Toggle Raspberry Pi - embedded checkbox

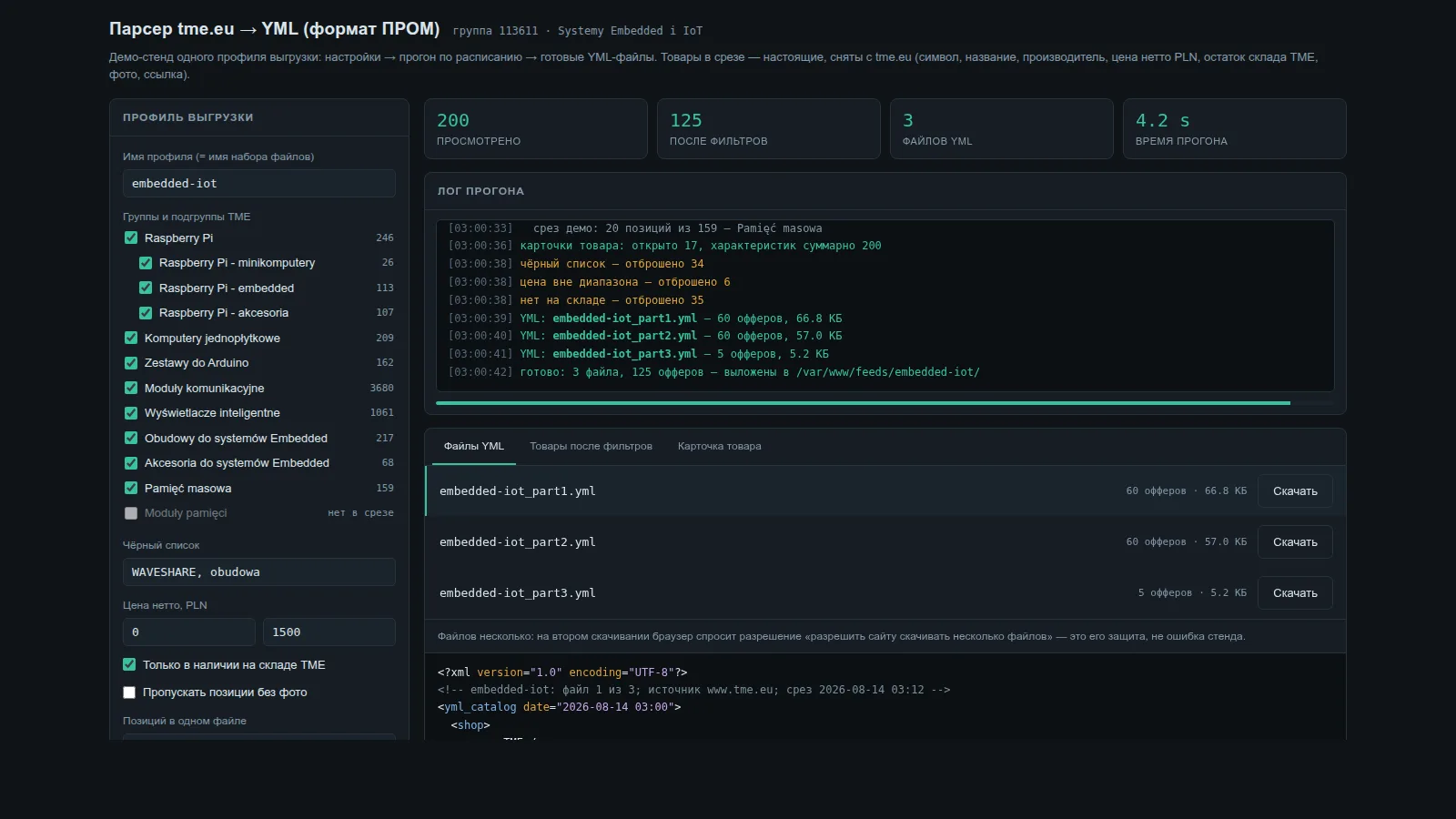pyautogui.click(x=146, y=288)
